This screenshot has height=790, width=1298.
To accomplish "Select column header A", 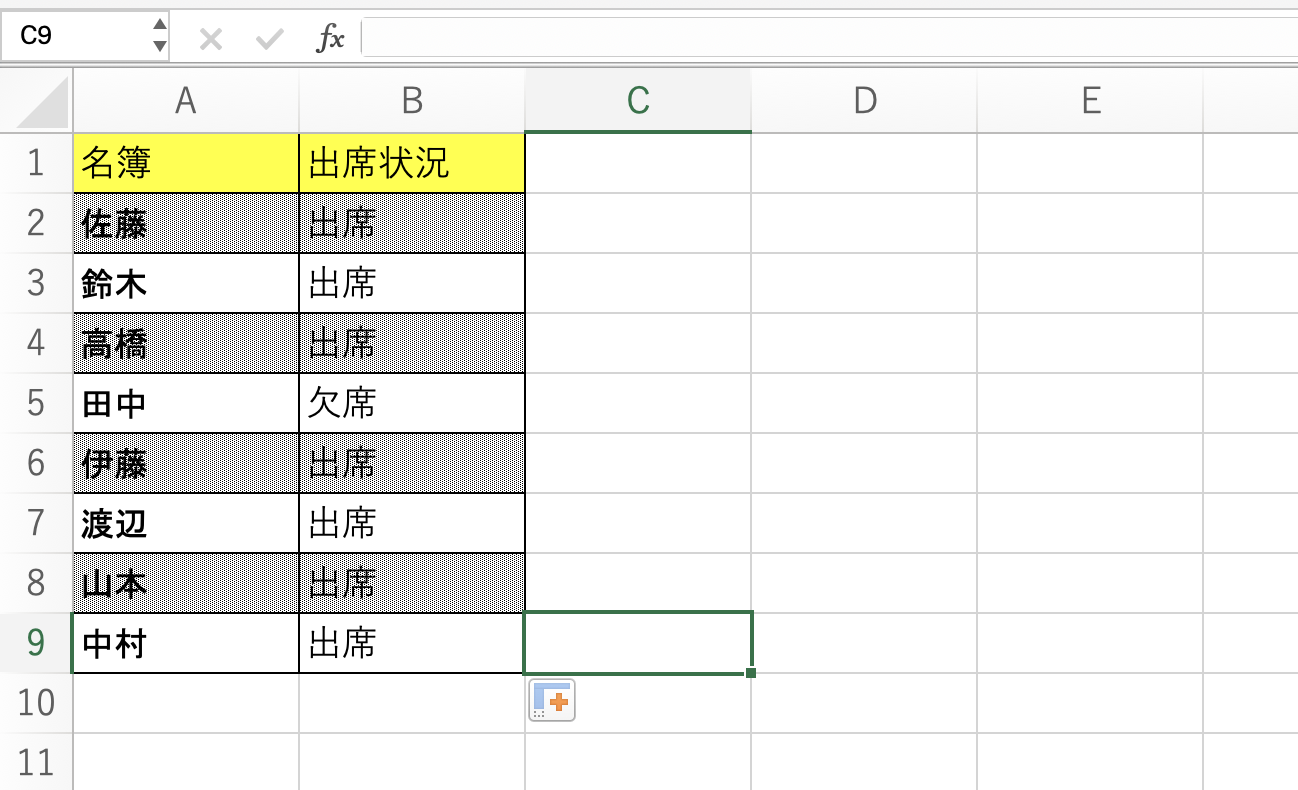I will (x=185, y=100).
